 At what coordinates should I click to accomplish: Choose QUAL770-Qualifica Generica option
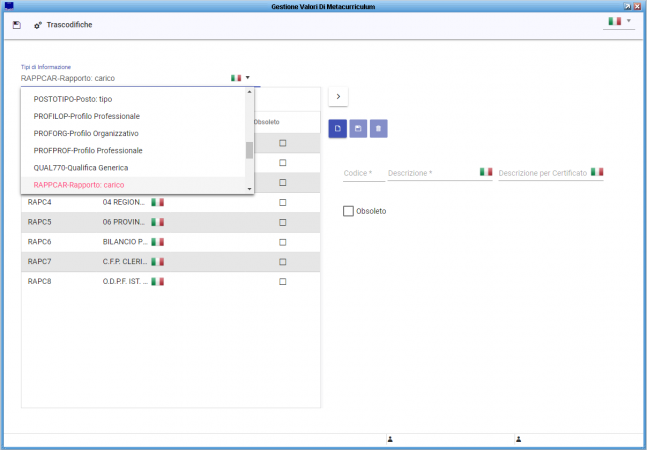pyautogui.click(x=81, y=167)
